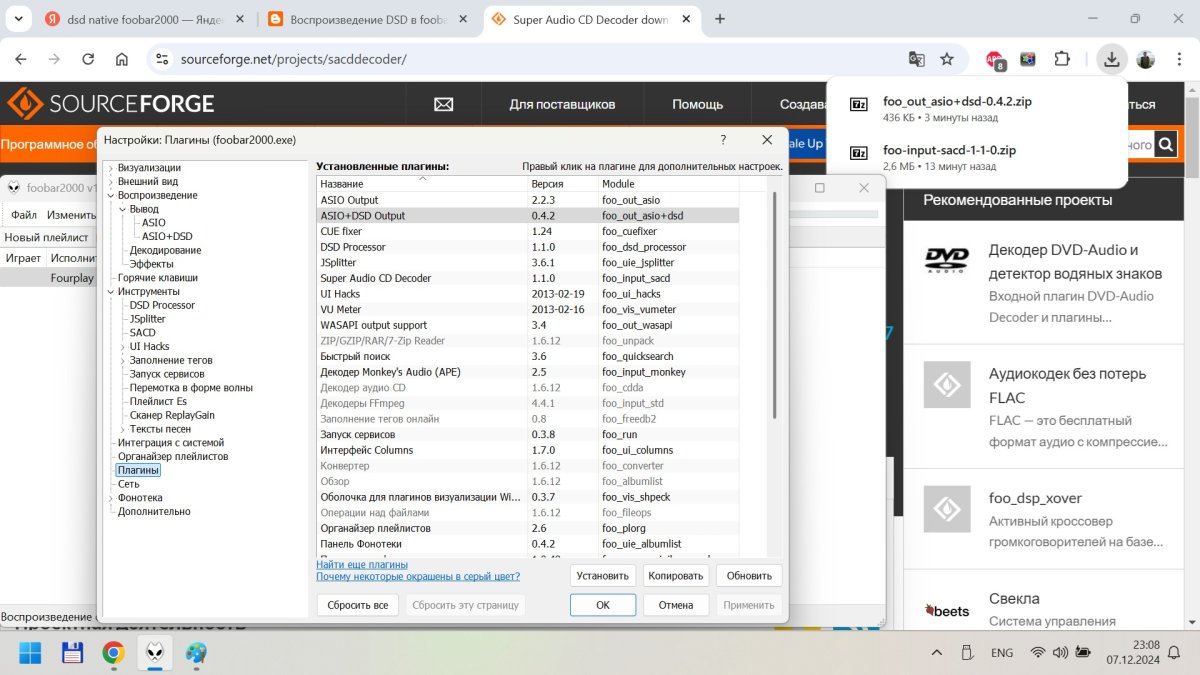1200x675 pixels.
Task: Switch to Chrome from taskbar
Action: click(x=113, y=653)
